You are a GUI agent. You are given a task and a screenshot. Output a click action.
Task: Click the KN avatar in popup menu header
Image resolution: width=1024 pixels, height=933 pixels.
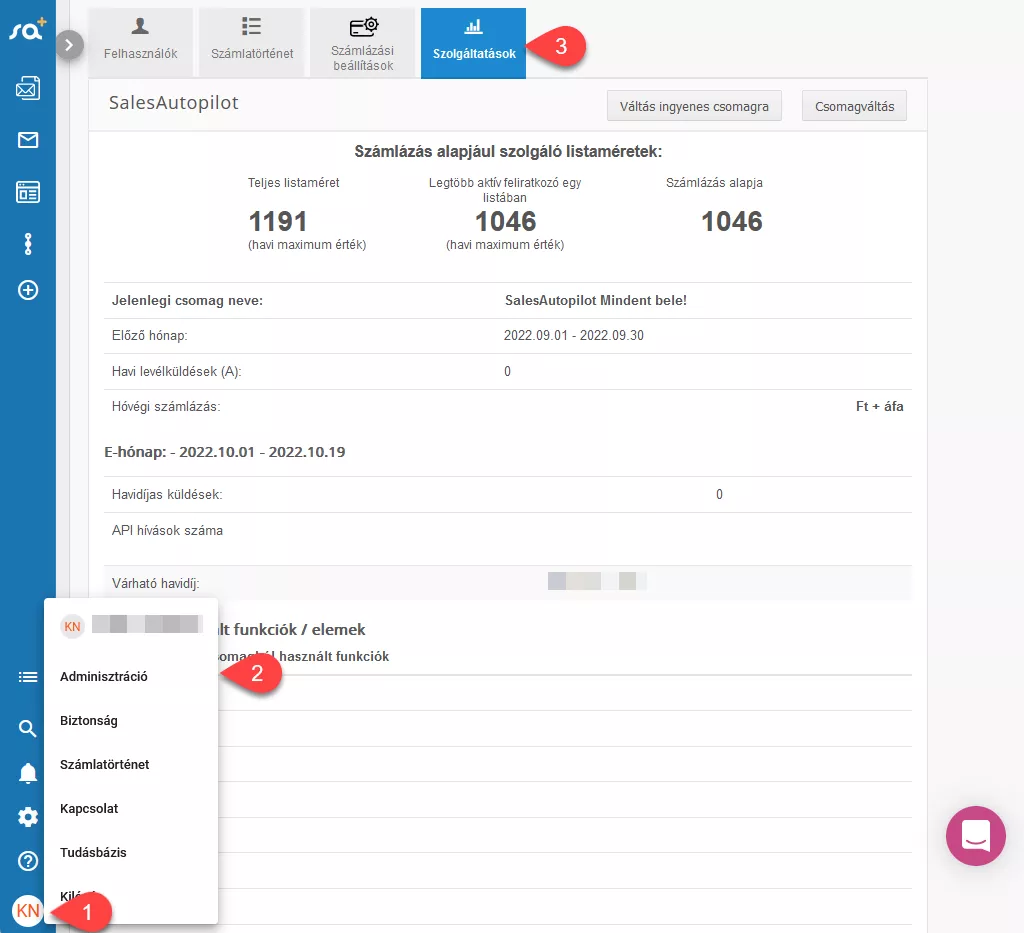pos(72,626)
